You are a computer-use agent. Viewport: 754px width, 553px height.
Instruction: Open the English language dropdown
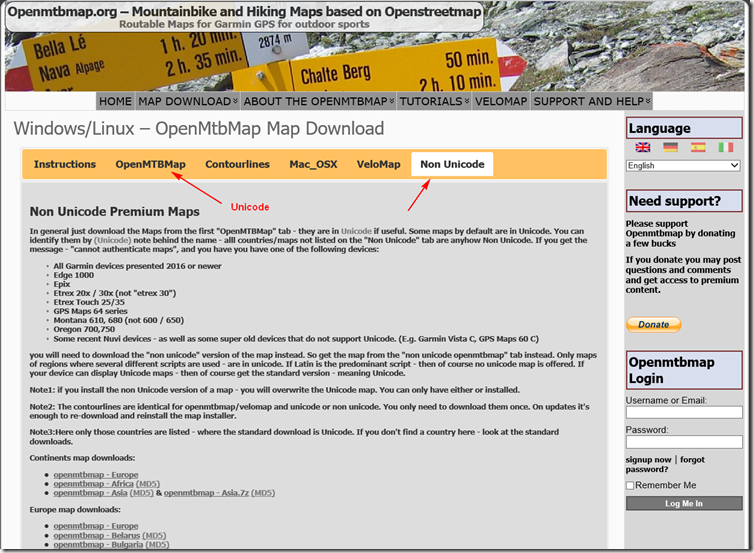683,165
